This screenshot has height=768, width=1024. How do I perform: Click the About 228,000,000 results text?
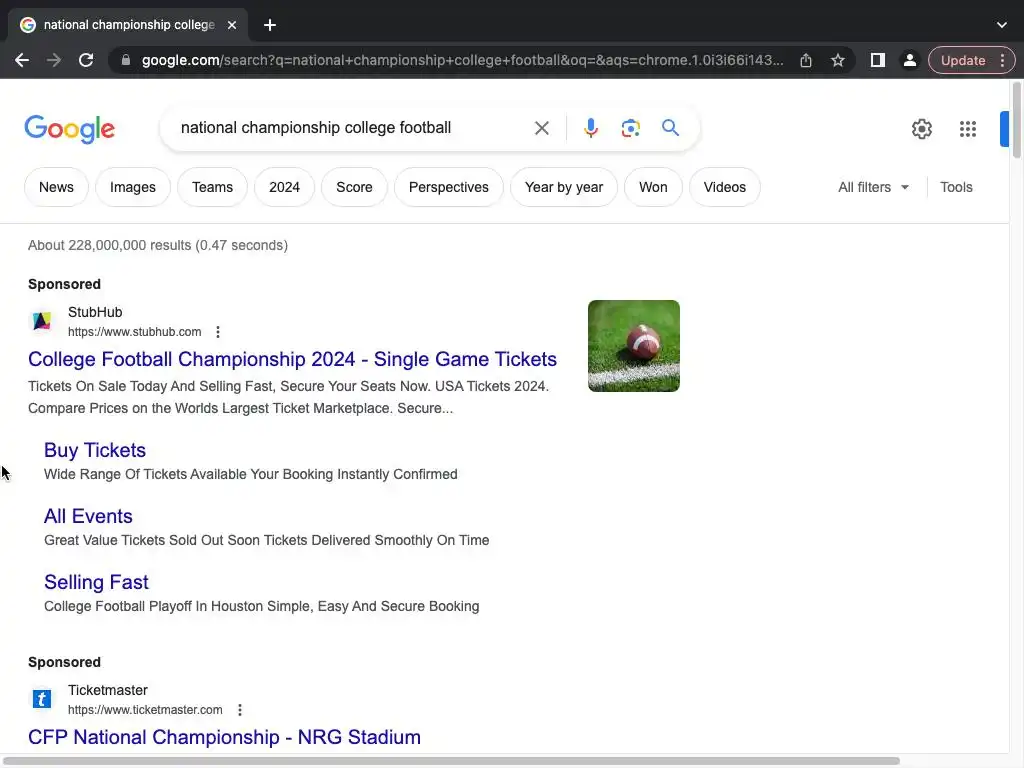tap(157, 246)
